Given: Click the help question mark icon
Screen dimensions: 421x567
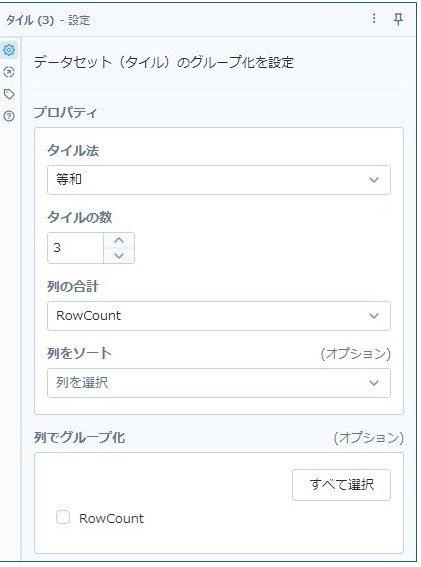Looking at the screenshot, I should pyautogui.click(x=9, y=116).
